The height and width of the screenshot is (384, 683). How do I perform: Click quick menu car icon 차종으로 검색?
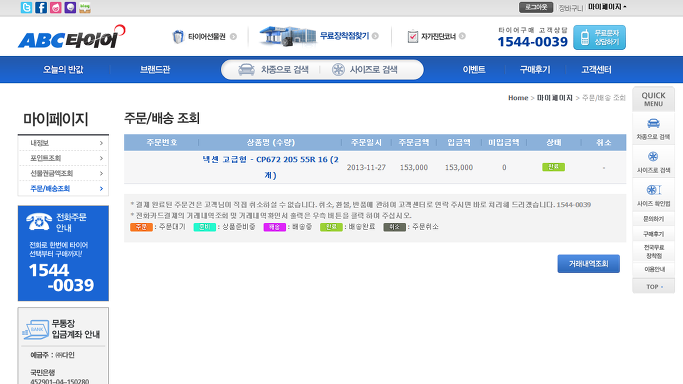pyautogui.click(x=653, y=123)
